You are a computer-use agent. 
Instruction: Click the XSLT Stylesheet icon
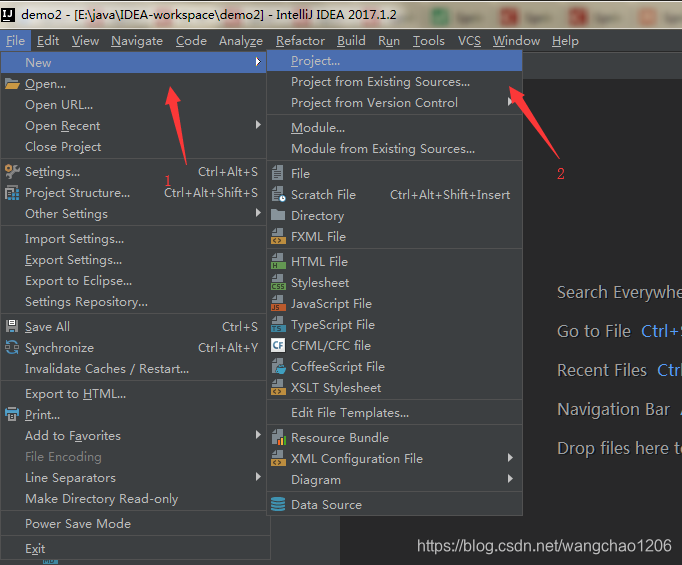coord(278,387)
